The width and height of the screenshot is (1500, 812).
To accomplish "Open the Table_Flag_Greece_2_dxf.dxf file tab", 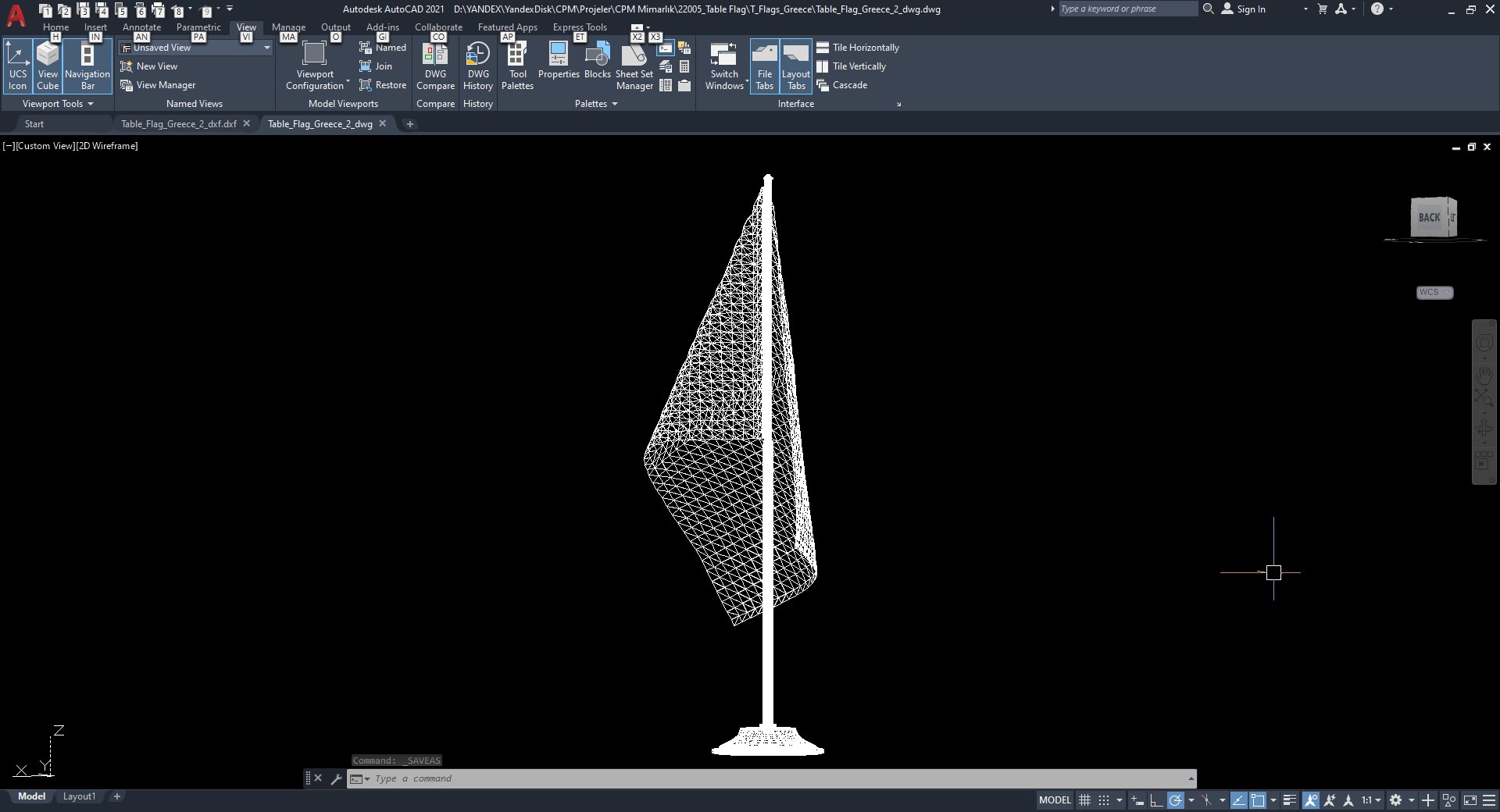I will point(179,124).
